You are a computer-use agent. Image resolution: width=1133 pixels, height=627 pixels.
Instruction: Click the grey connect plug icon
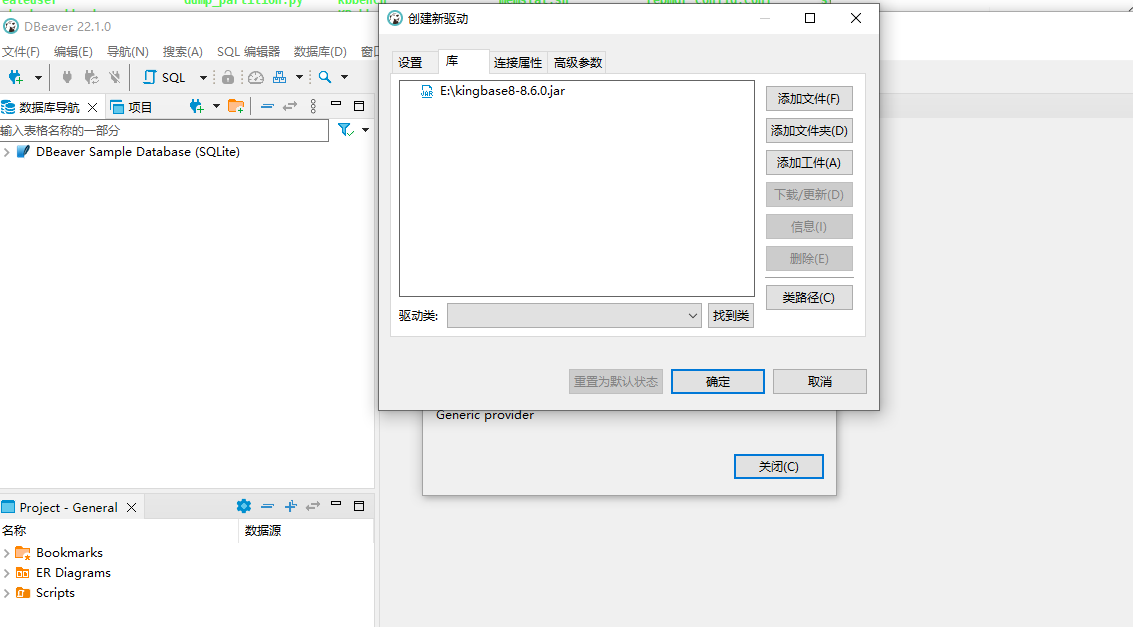tap(67, 77)
